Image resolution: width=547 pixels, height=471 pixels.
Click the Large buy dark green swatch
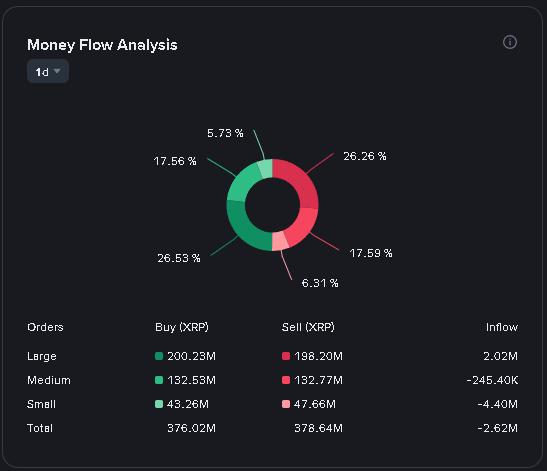click(x=159, y=356)
